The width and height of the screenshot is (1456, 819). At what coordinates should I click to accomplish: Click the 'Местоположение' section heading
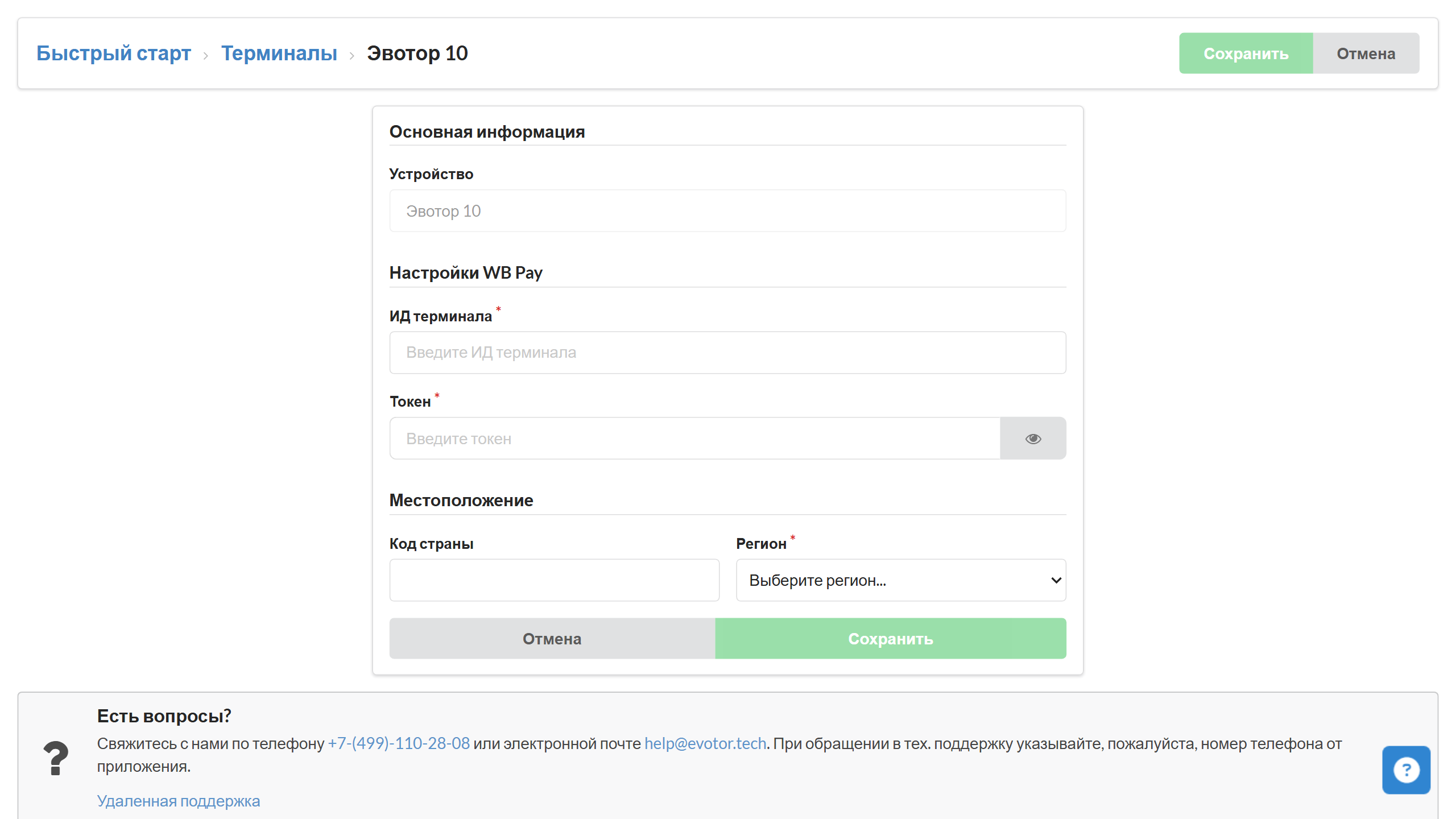pyautogui.click(x=461, y=500)
